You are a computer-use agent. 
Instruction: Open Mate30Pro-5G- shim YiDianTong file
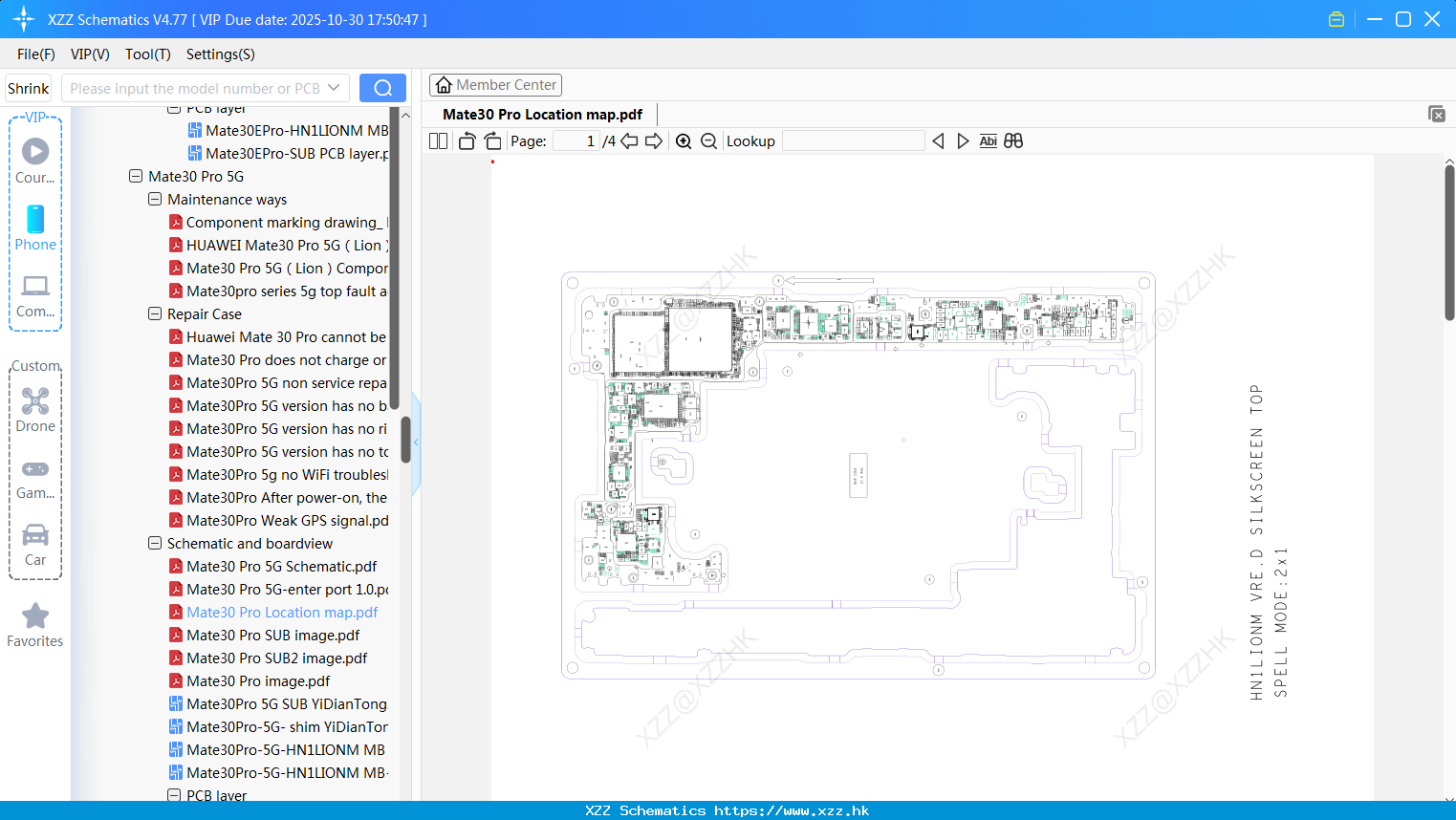[x=279, y=726]
